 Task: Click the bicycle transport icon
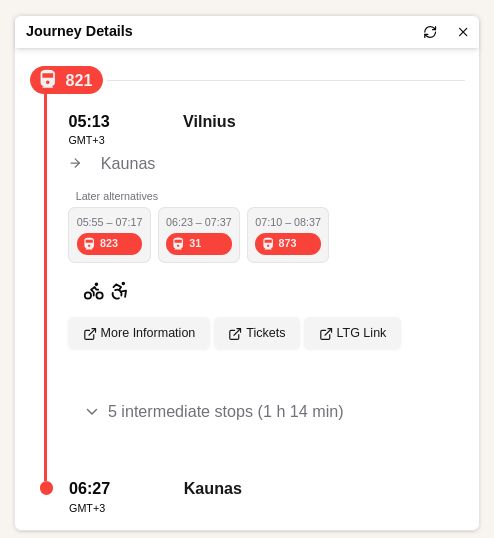click(x=94, y=291)
